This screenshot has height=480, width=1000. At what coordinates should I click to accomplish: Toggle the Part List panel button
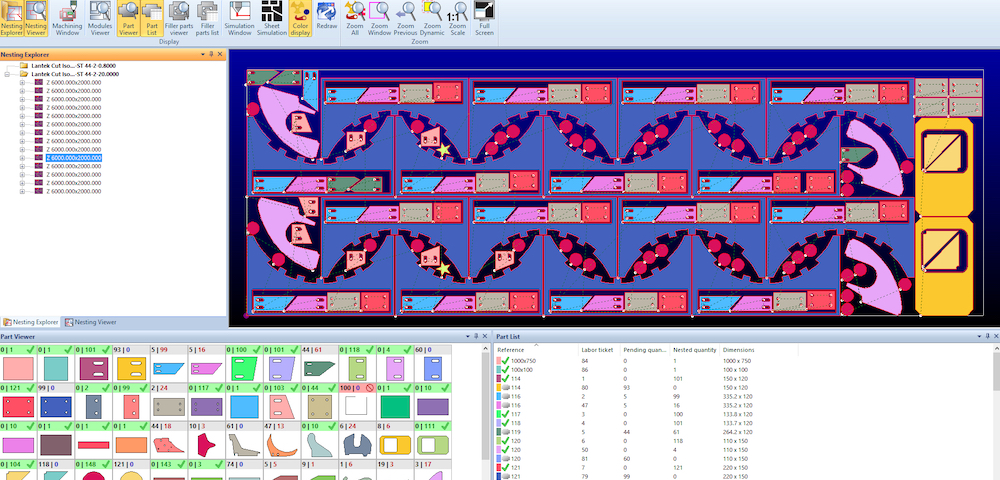coord(152,20)
